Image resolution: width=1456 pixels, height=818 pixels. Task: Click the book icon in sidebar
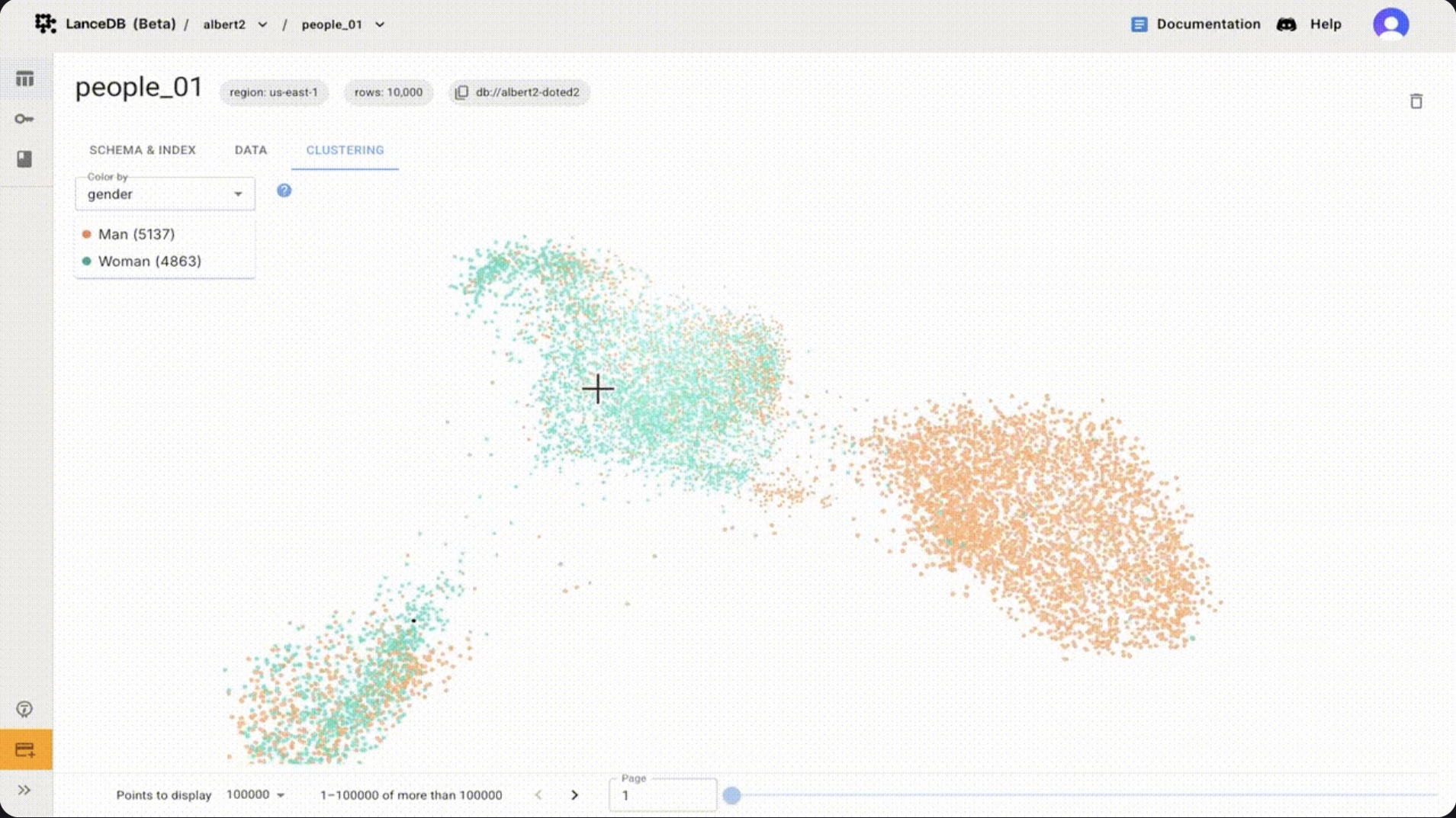click(x=24, y=159)
